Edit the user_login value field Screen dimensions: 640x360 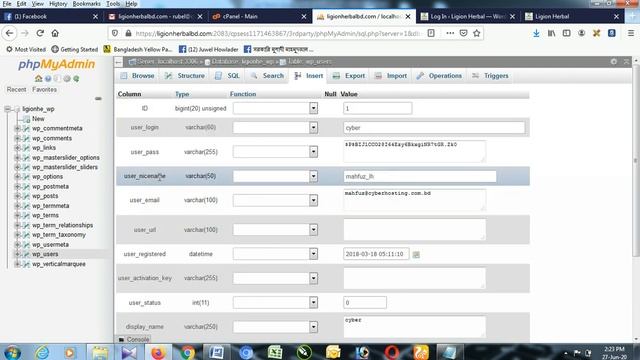click(434, 128)
